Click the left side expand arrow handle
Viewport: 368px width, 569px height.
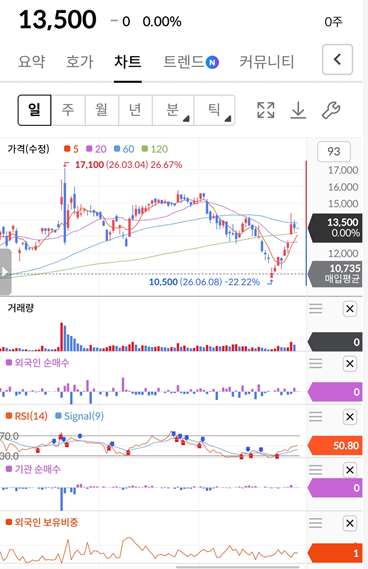point(5,271)
